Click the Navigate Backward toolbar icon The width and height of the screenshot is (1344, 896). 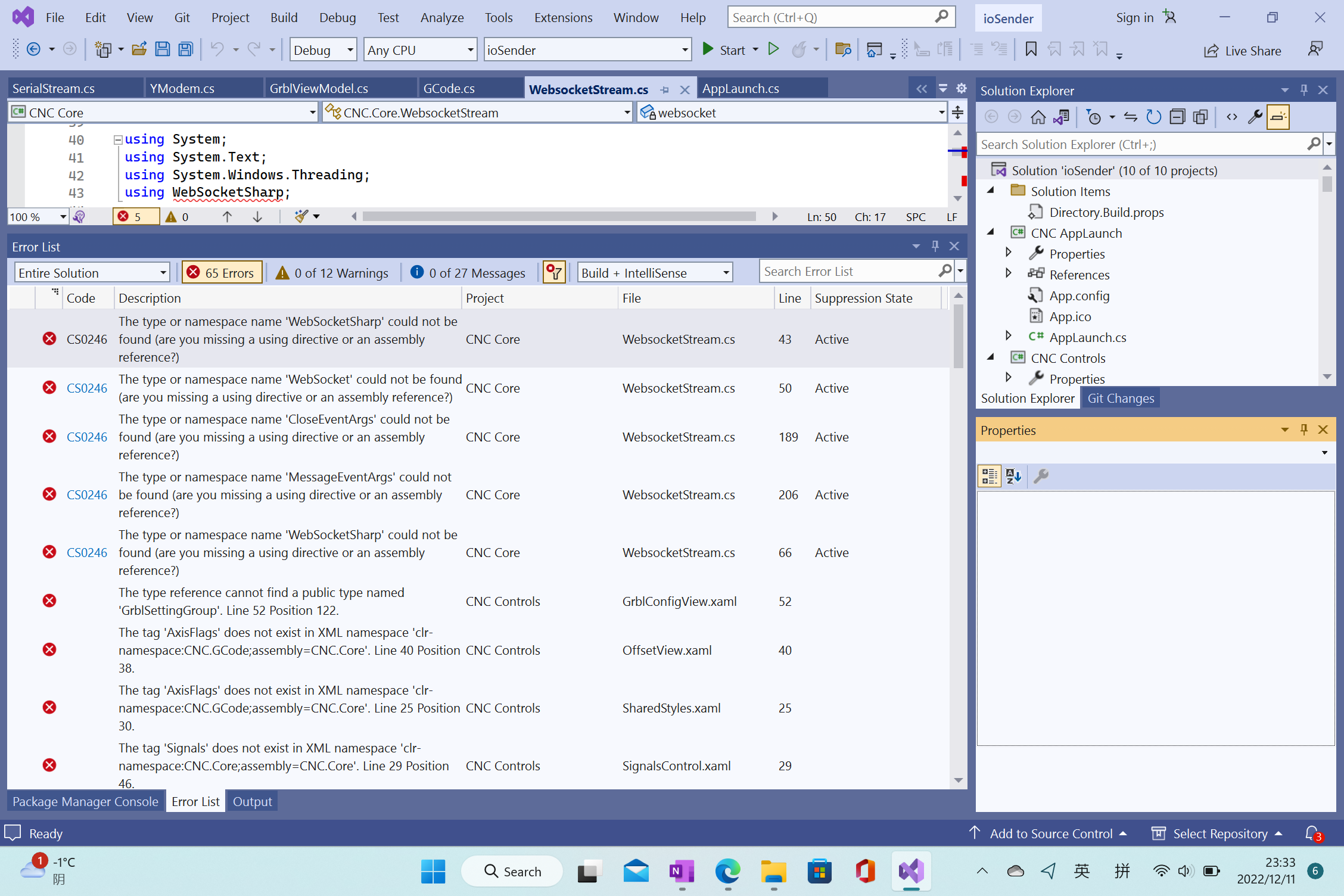[x=34, y=49]
